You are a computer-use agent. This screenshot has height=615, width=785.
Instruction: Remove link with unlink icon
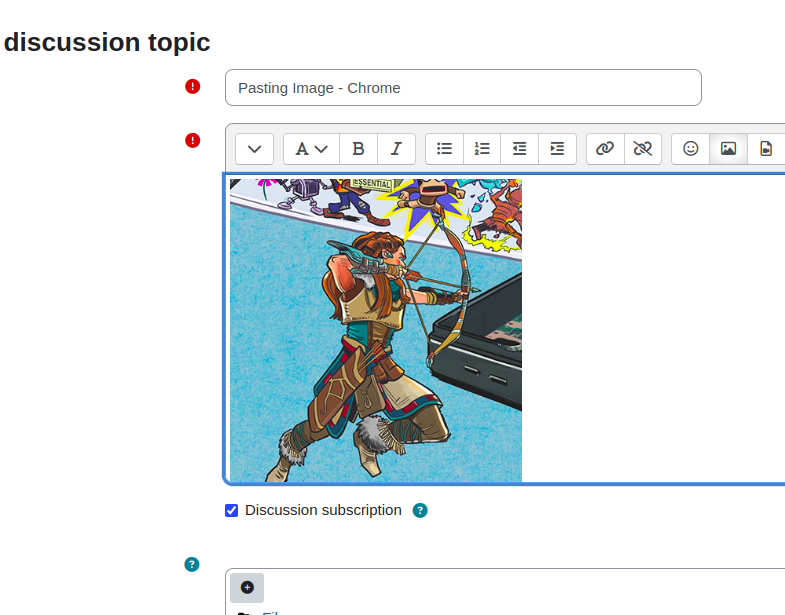(x=643, y=149)
